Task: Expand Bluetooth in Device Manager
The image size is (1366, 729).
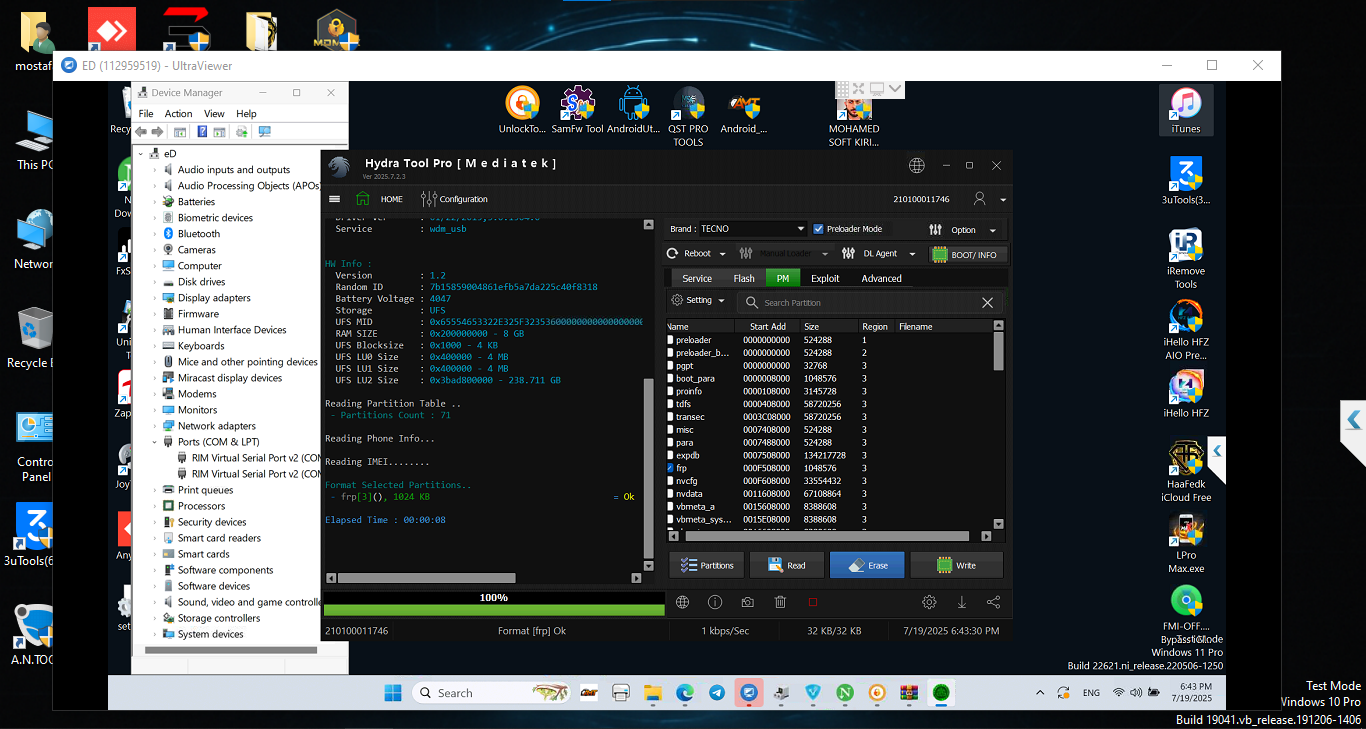Action: (155, 234)
